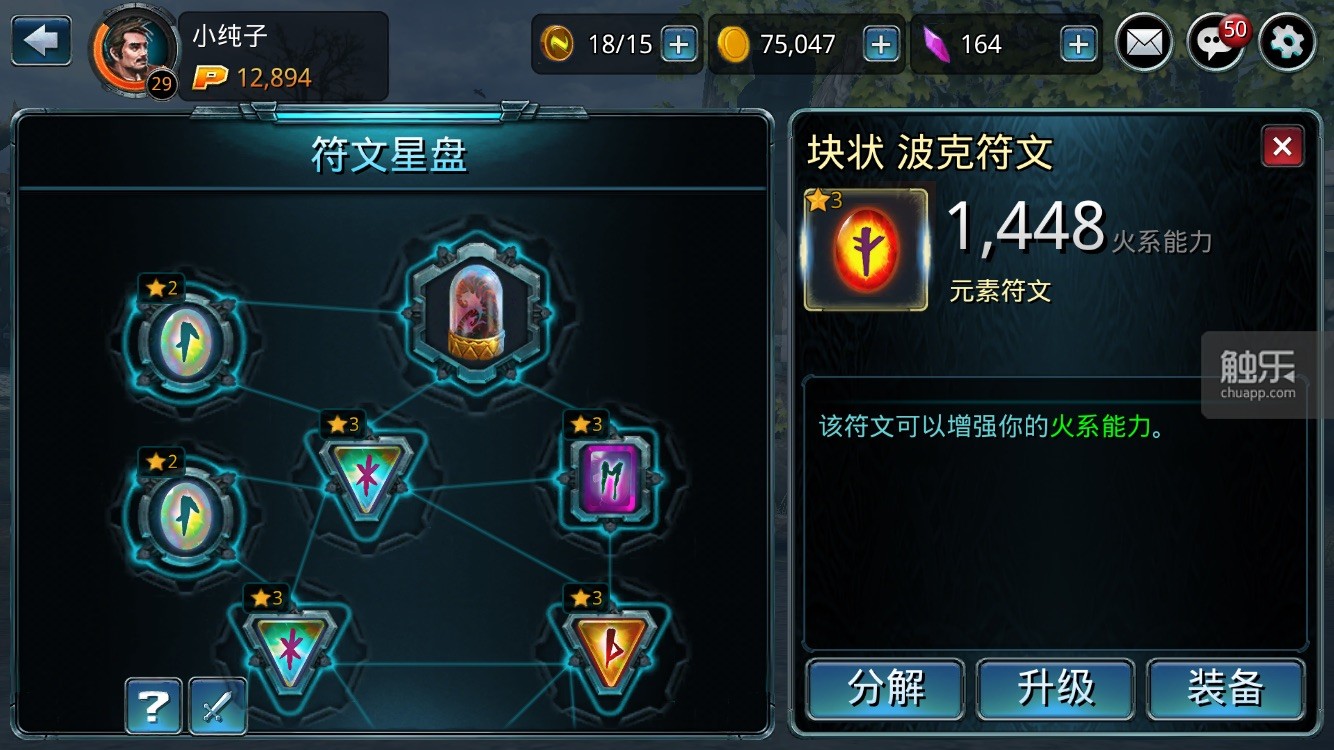
Task: Click the sword icon button
Action: [x=217, y=706]
